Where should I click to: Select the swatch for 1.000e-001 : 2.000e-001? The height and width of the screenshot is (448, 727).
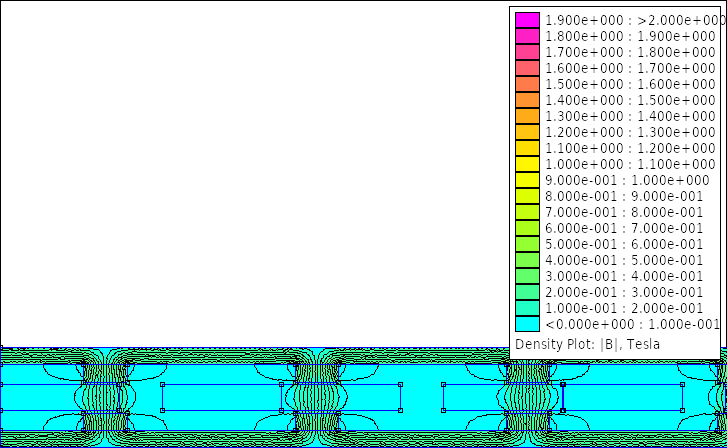[x=527, y=308]
